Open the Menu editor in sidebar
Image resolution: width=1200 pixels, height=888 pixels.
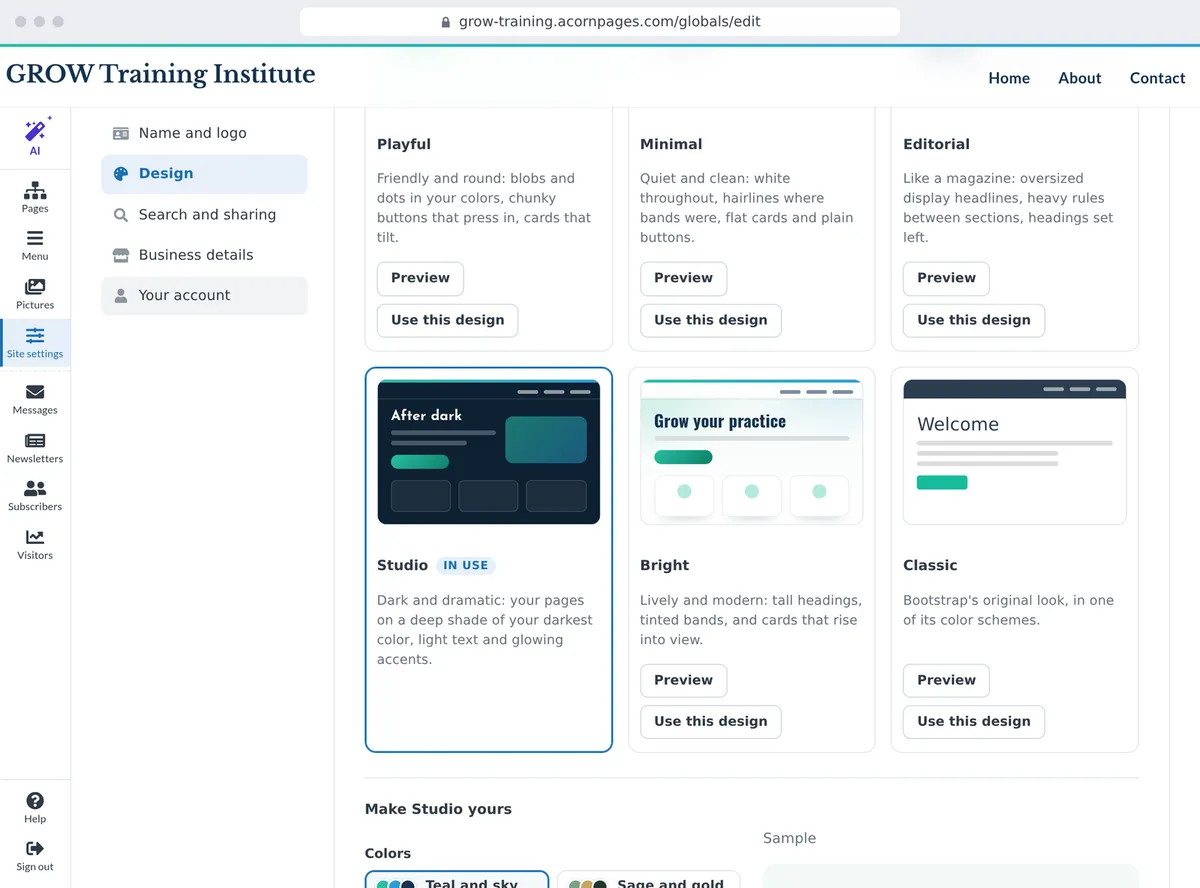35,245
